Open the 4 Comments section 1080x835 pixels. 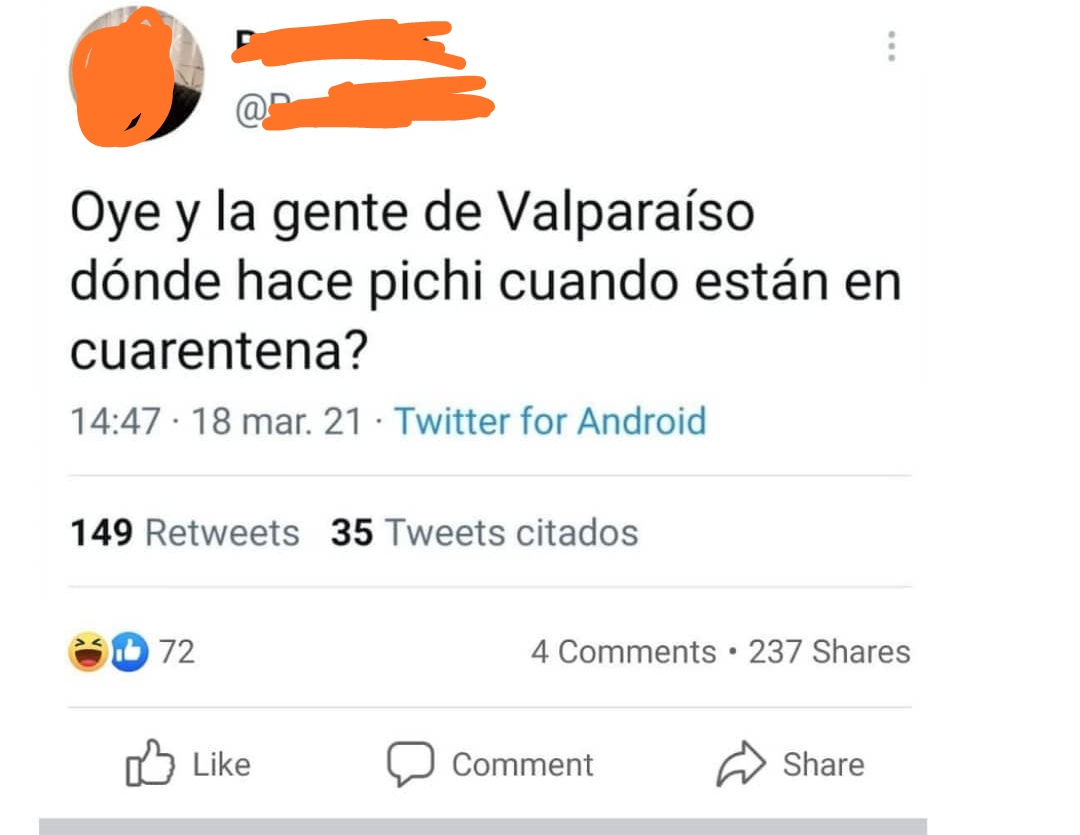pyautogui.click(x=623, y=652)
